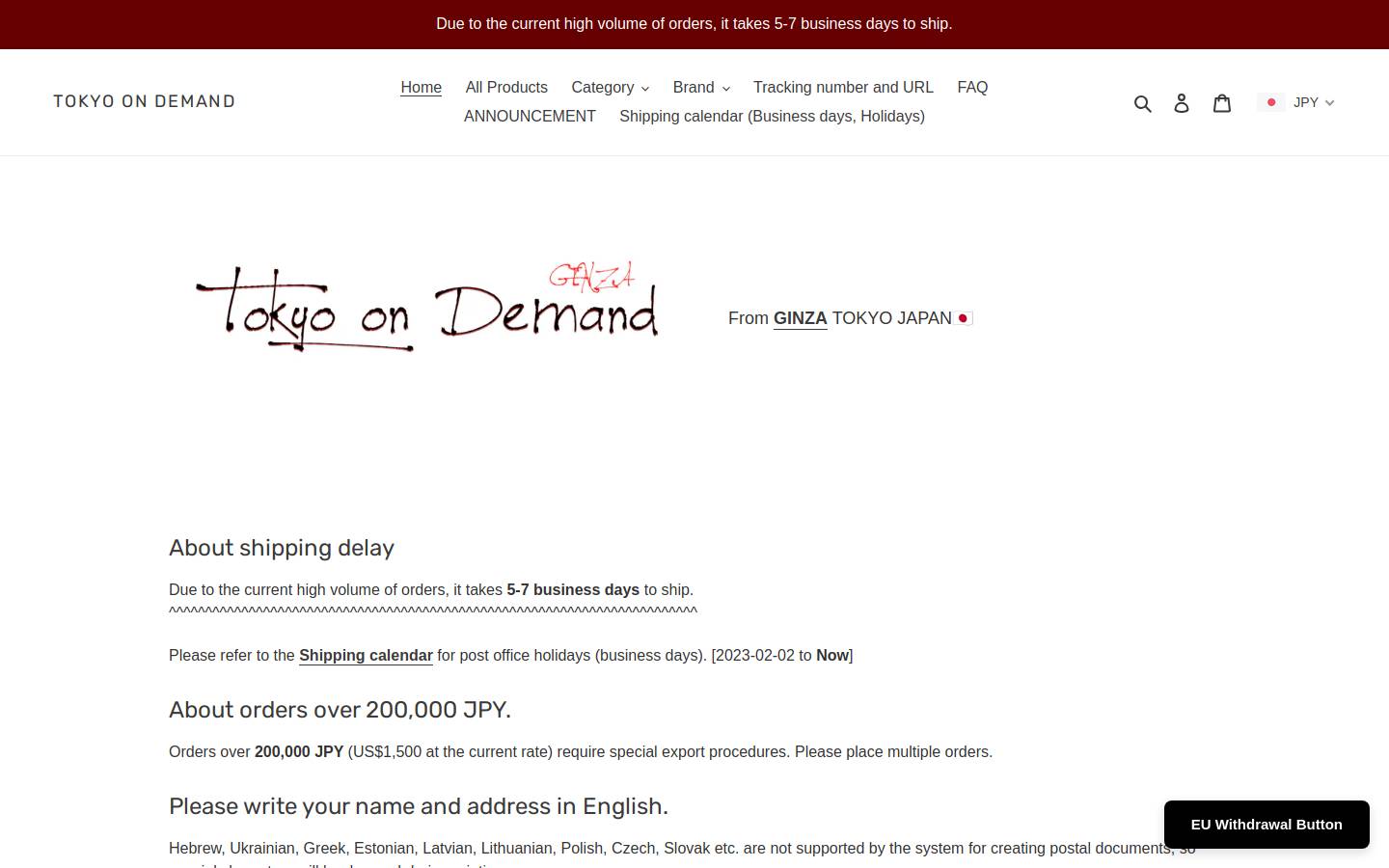Open the ANNOUNCEMENT menu item
Viewport: 1389px width, 868px height.
click(530, 117)
